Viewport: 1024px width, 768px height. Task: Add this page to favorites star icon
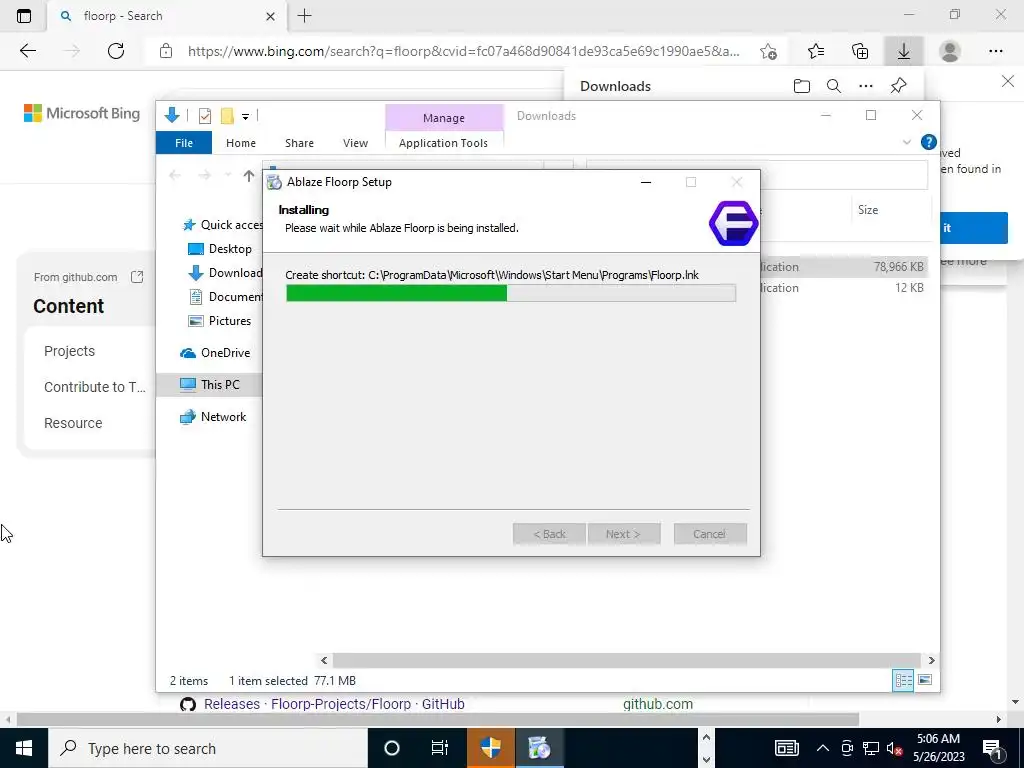point(769,51)
